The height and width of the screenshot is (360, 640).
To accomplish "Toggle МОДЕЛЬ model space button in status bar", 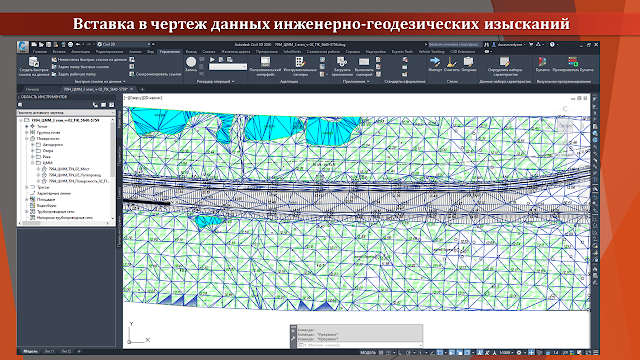I will pyautogui.click(x=368, y=353).
